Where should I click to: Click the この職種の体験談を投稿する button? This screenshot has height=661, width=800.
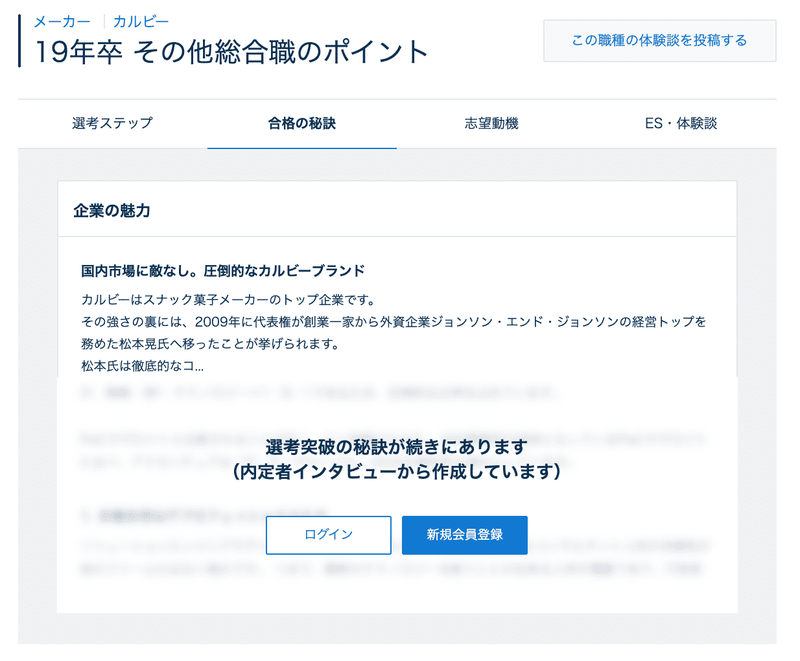[659, 41]
